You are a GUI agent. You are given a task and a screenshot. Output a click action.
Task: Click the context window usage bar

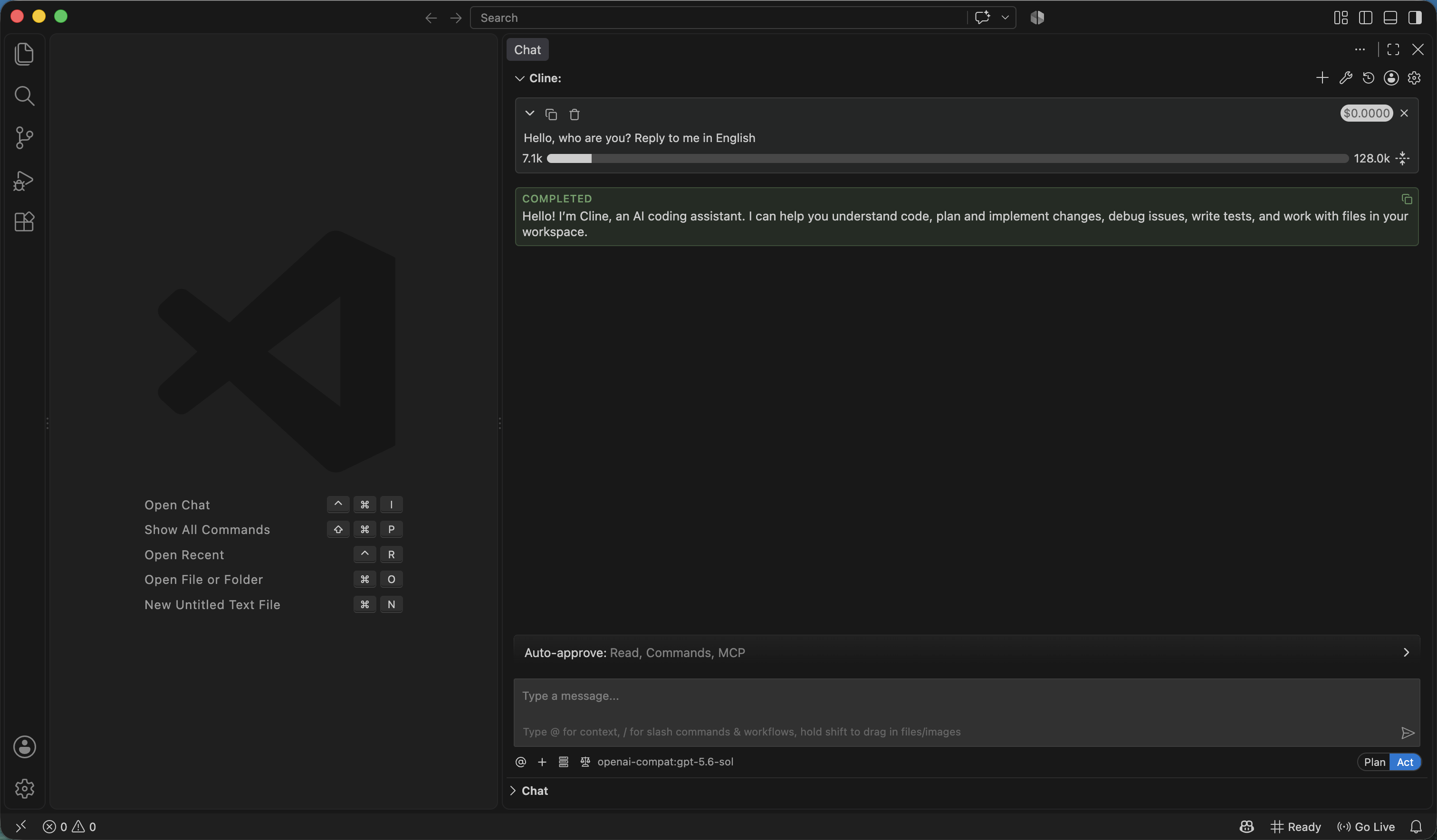[947, 159]
